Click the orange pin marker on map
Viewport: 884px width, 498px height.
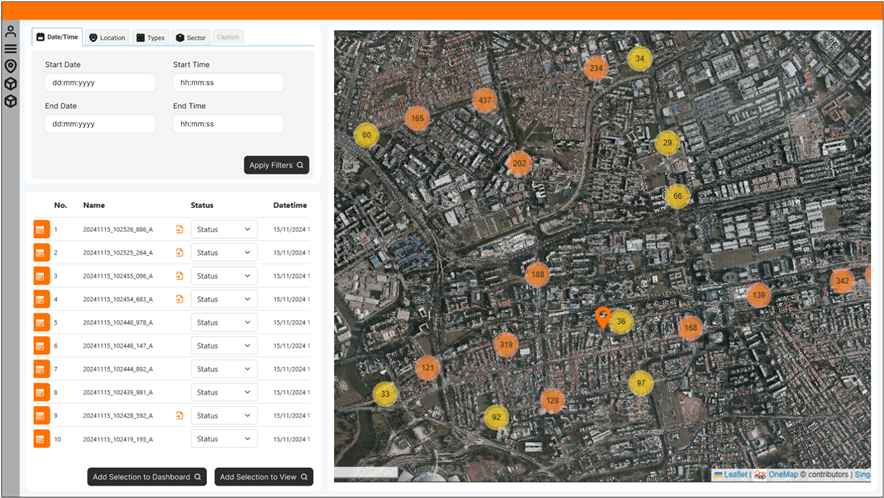point(602,317)
